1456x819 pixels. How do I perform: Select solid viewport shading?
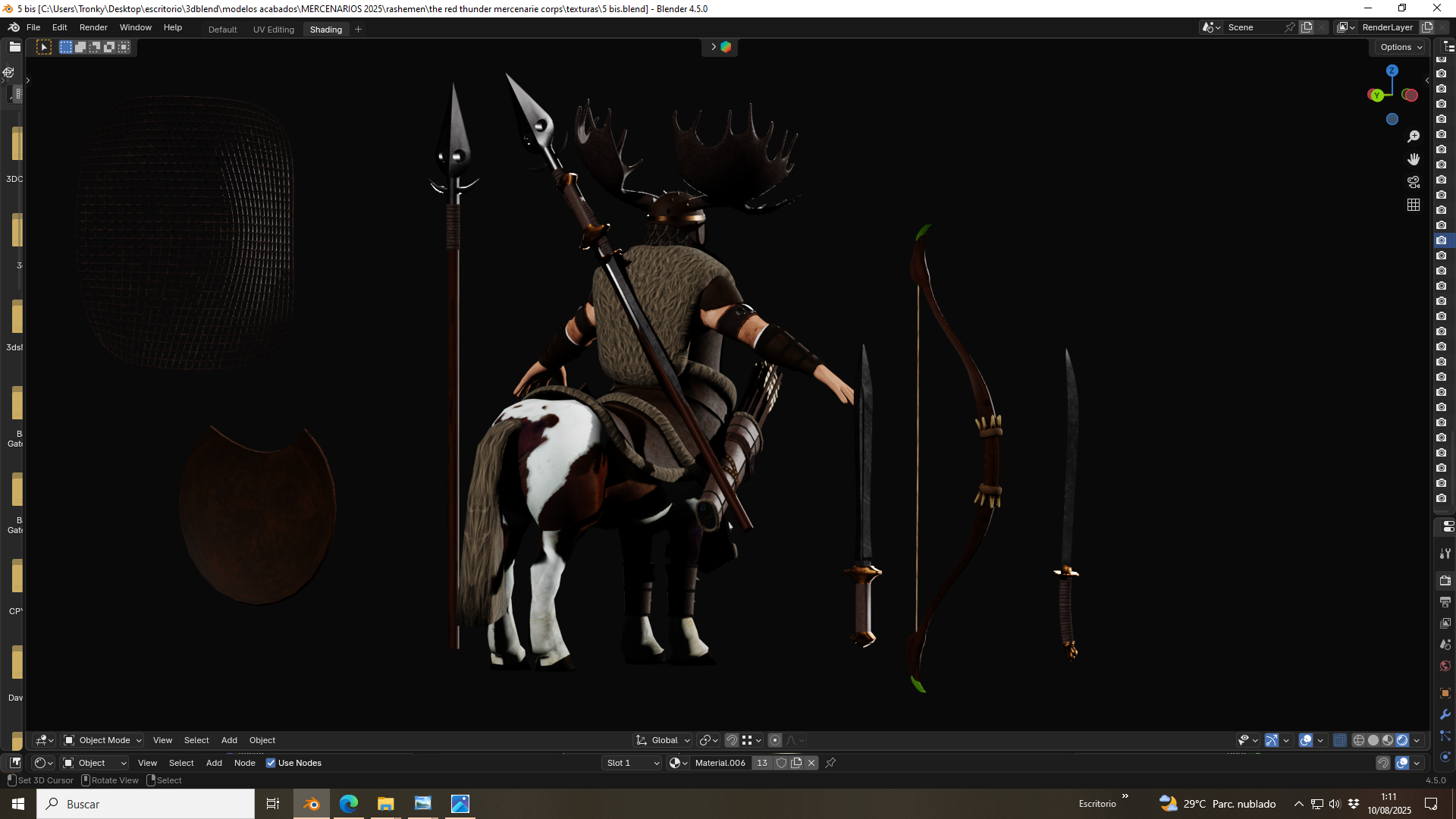(x=1373, y=740)
